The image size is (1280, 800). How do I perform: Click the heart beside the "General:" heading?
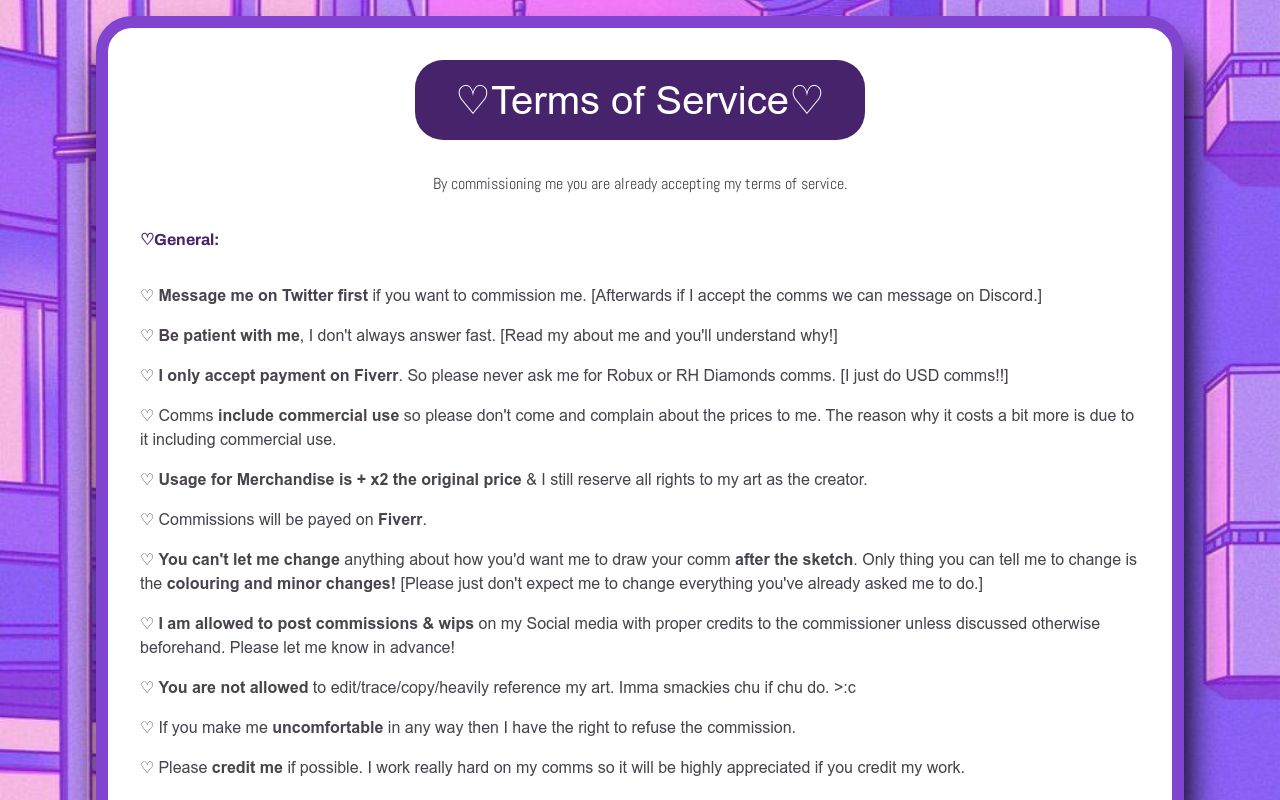(147, 239)
